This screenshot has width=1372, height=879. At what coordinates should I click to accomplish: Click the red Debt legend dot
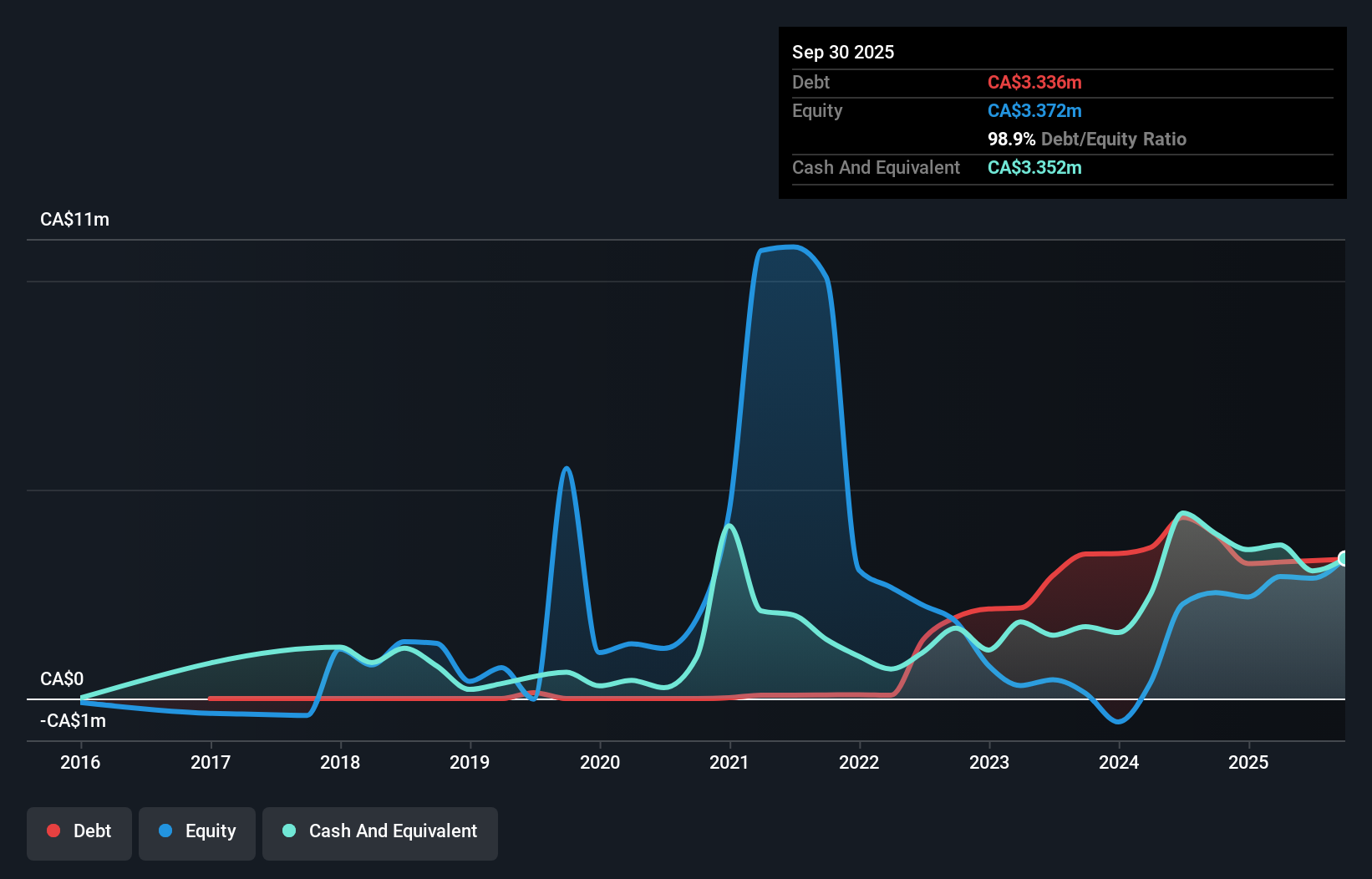point(53,831)
